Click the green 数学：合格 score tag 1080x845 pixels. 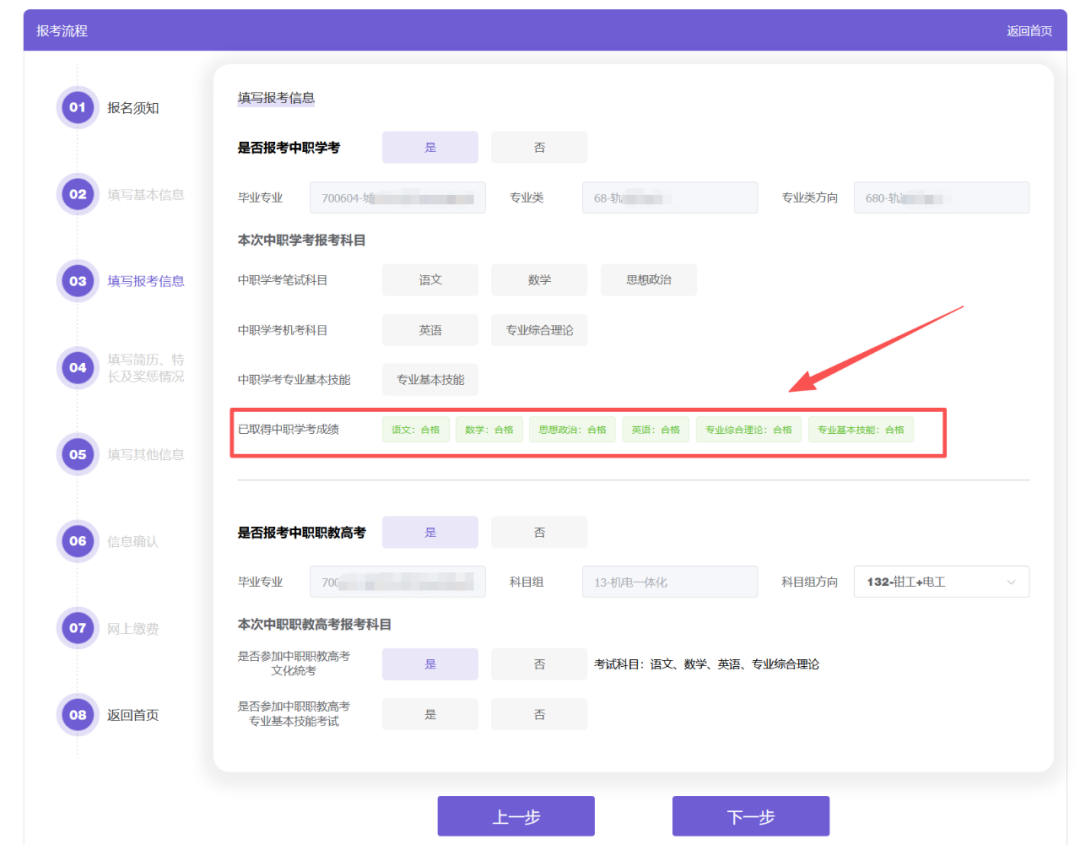coord(489,429)
